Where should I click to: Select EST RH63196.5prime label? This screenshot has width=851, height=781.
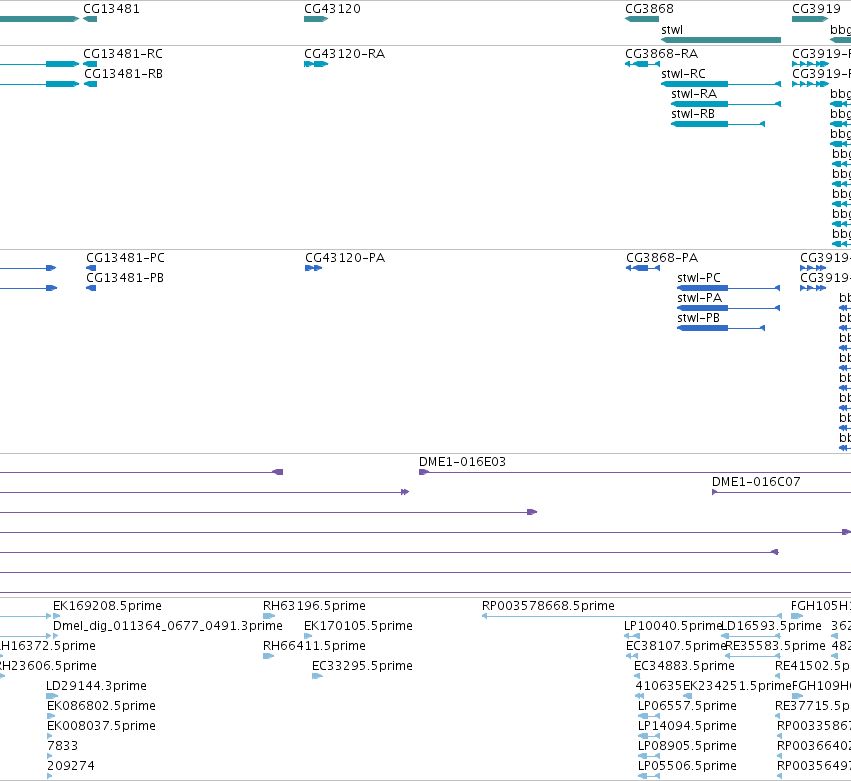click(x=314, y=606)
